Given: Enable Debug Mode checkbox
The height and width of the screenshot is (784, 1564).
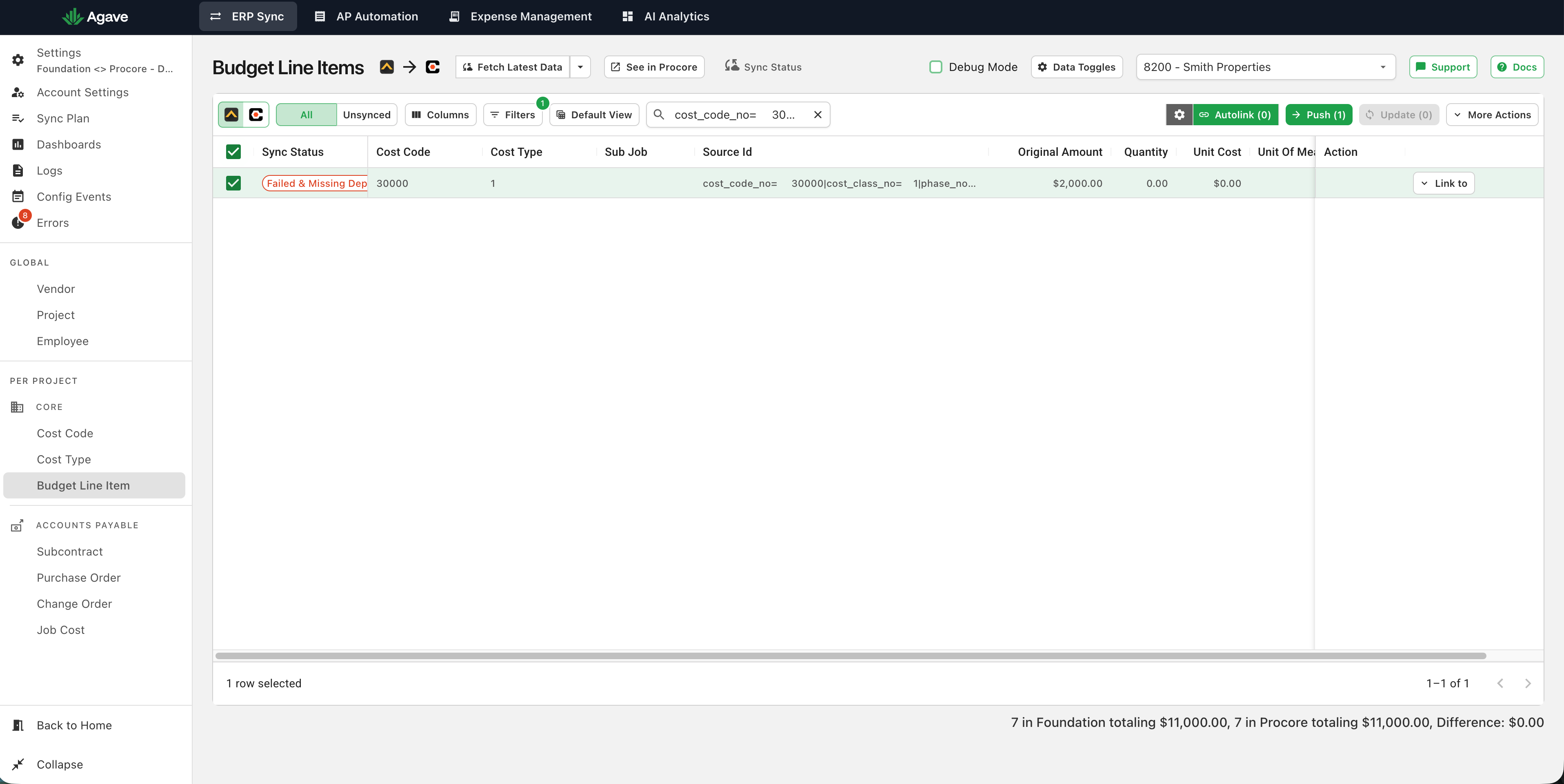Looking at the screenshot, I should tap(935, 67).
